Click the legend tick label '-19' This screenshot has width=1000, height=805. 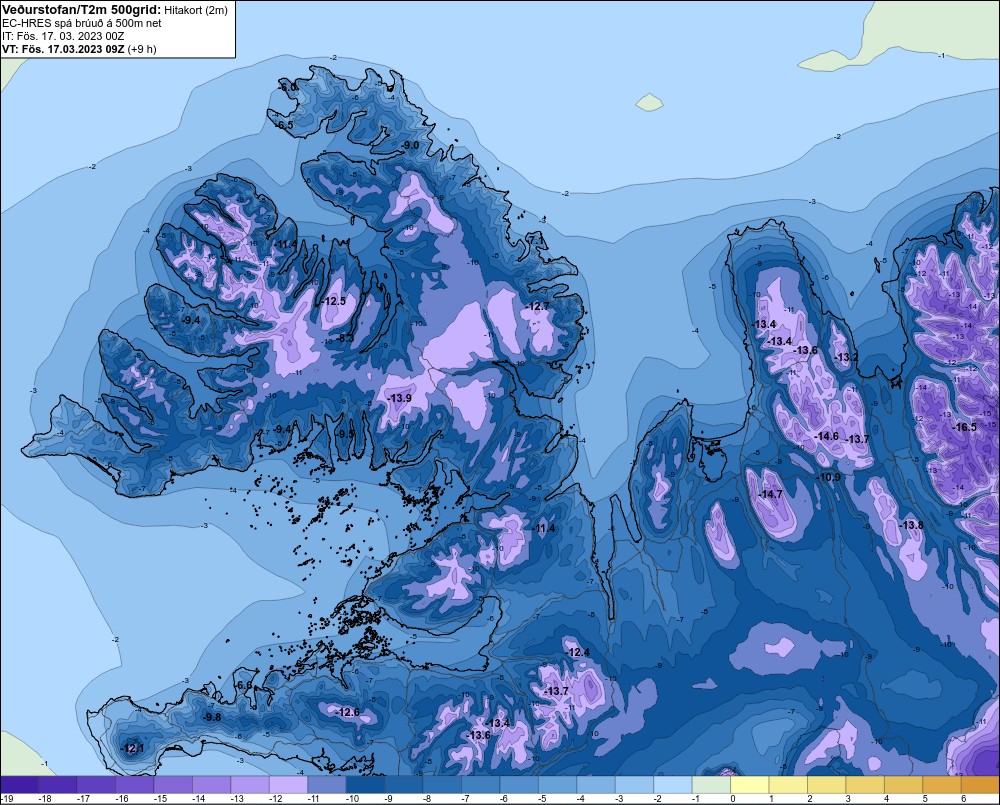tap(7, 799)
